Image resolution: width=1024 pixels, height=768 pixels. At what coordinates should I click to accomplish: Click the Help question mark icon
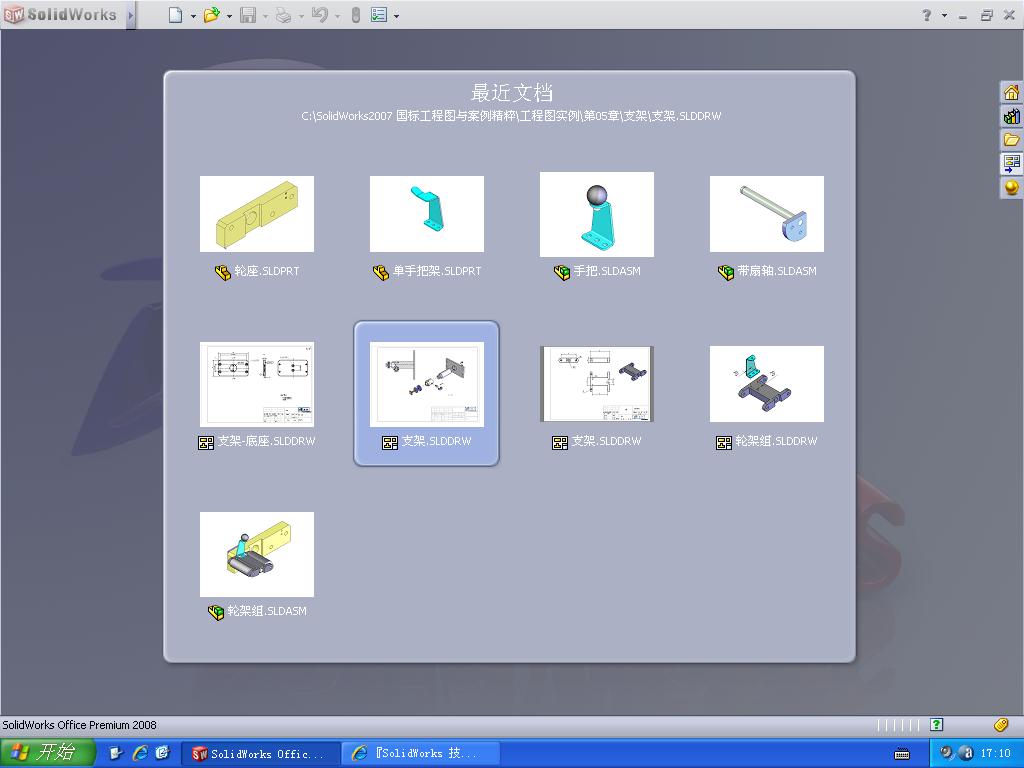tap(926, 14)
